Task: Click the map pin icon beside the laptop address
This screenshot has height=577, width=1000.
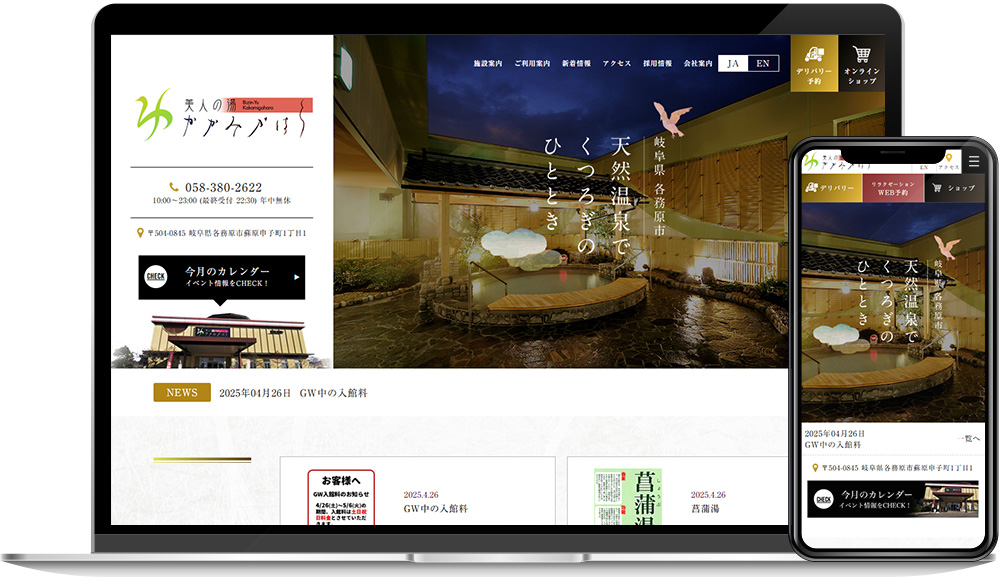Action: (140, 233)
